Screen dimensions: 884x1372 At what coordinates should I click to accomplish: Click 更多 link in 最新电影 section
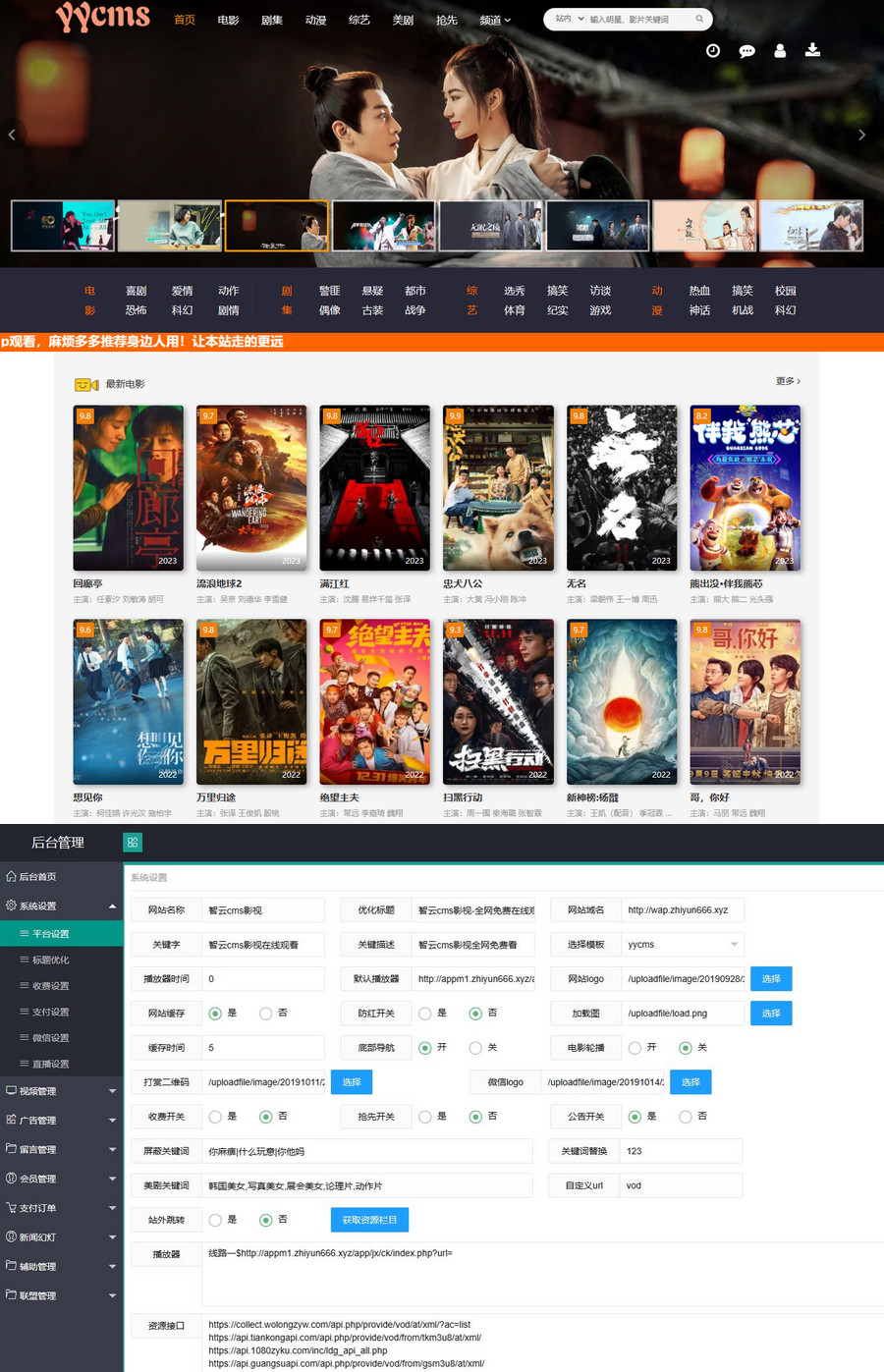coord(788,381)
